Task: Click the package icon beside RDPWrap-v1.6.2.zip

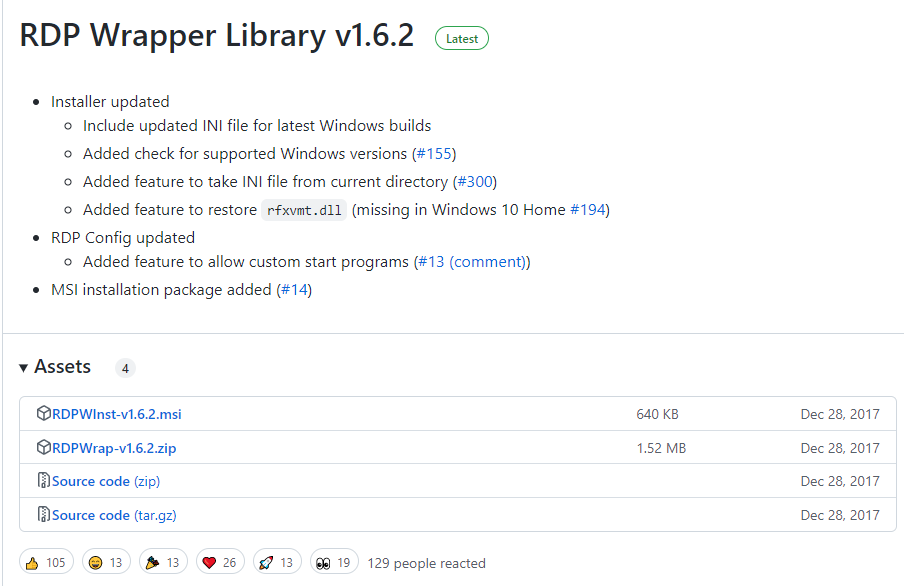Action: [x=44, y=447]
